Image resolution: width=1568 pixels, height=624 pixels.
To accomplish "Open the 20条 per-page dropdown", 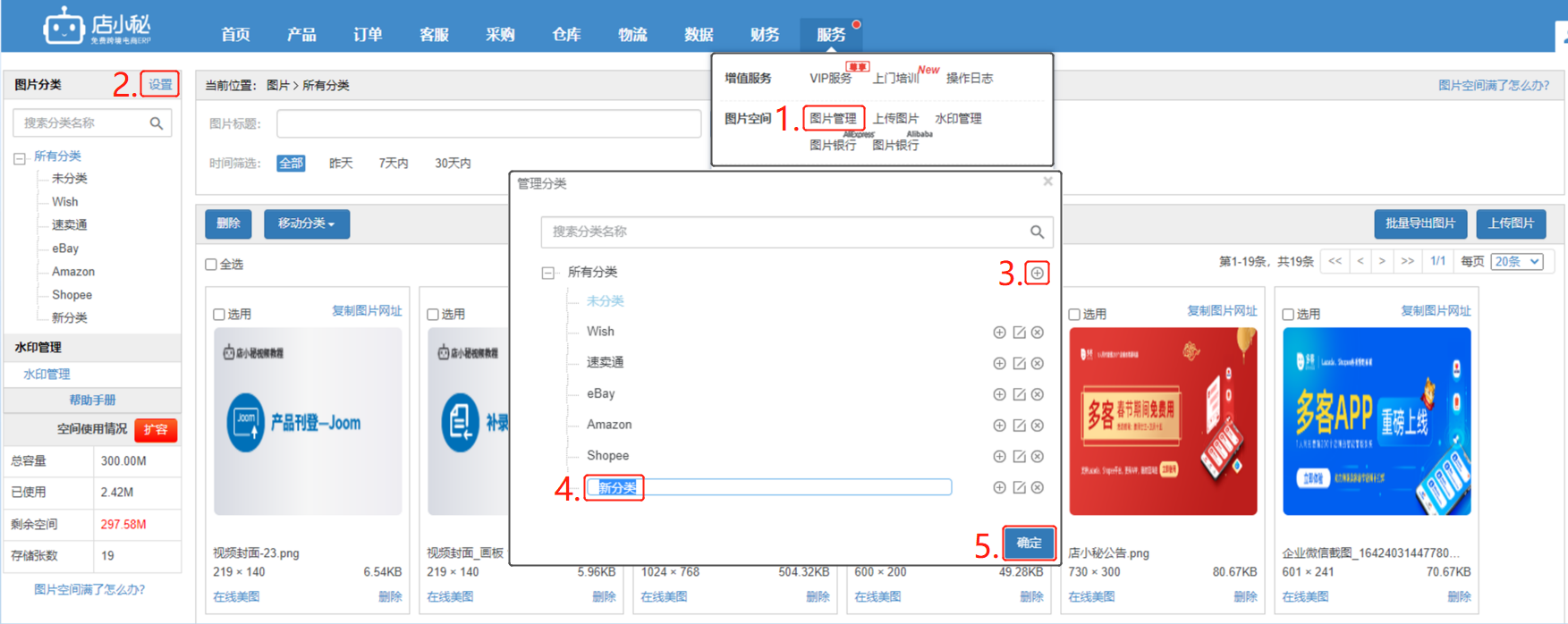I will [x=1517, y=261].
